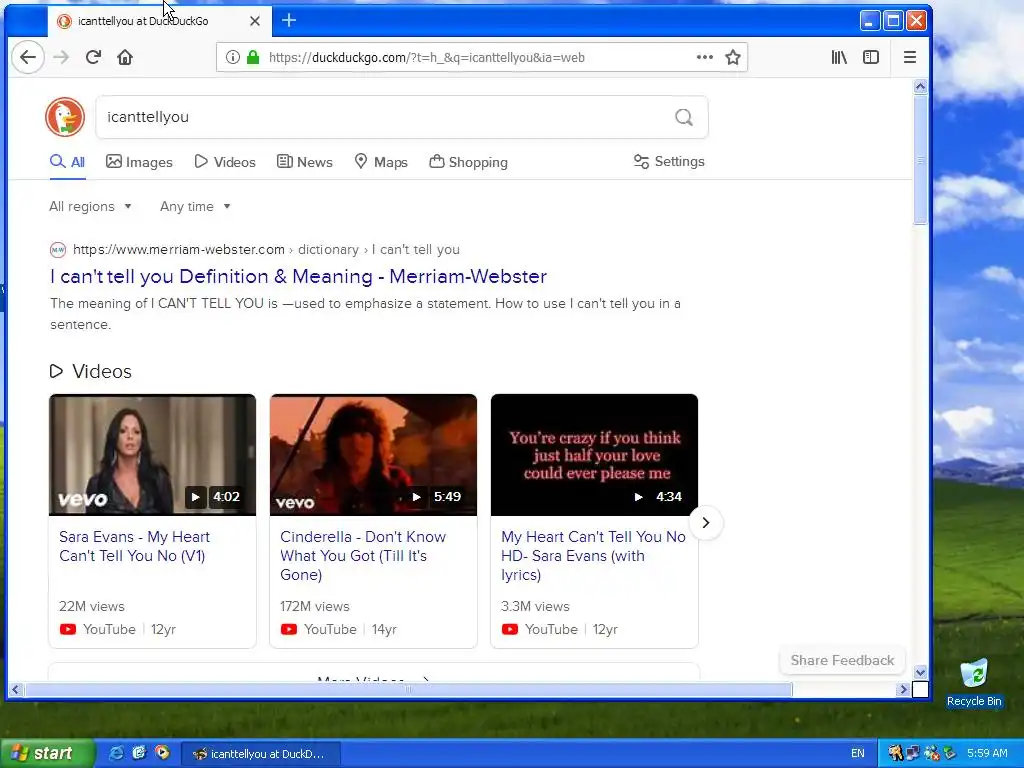
Task: Click the media player quick launch icon
Action: point(162,753)
